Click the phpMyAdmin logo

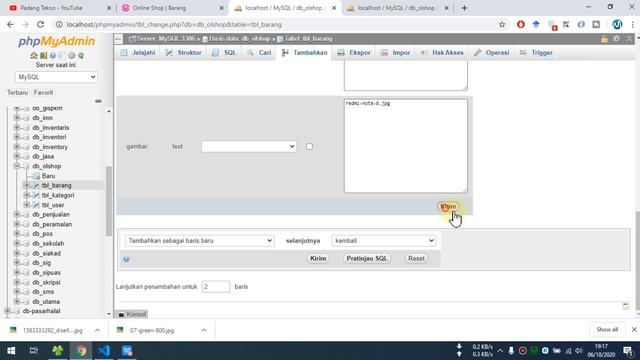(56, 41)
